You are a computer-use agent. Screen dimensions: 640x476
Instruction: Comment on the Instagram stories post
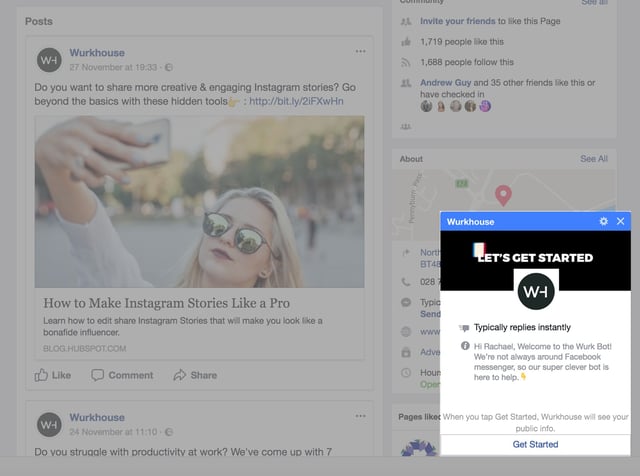pyautogui.click(x=122, y=375)
